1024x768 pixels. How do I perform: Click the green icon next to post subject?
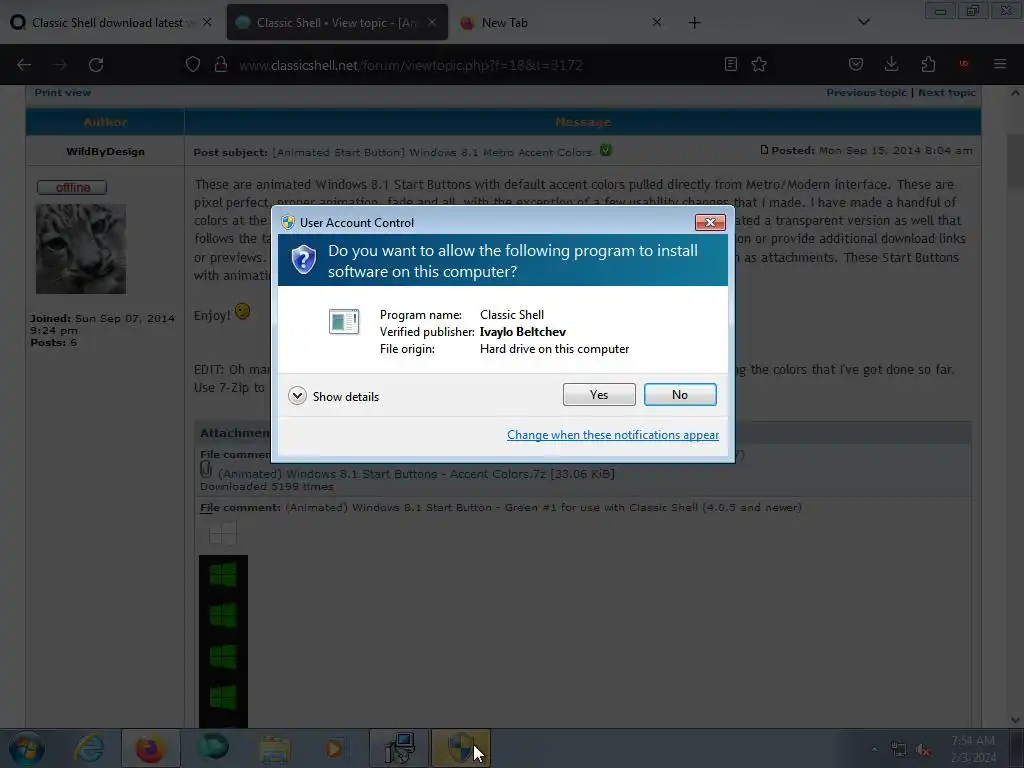[x=606, y=150]
